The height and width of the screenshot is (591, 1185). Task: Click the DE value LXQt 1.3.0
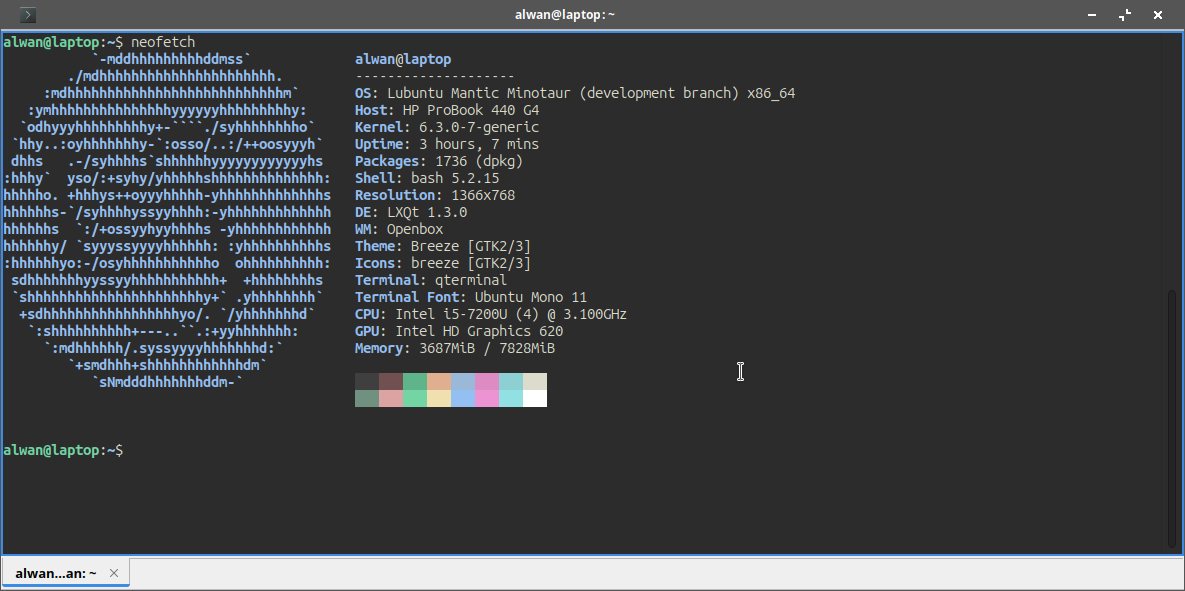(427, 212)
